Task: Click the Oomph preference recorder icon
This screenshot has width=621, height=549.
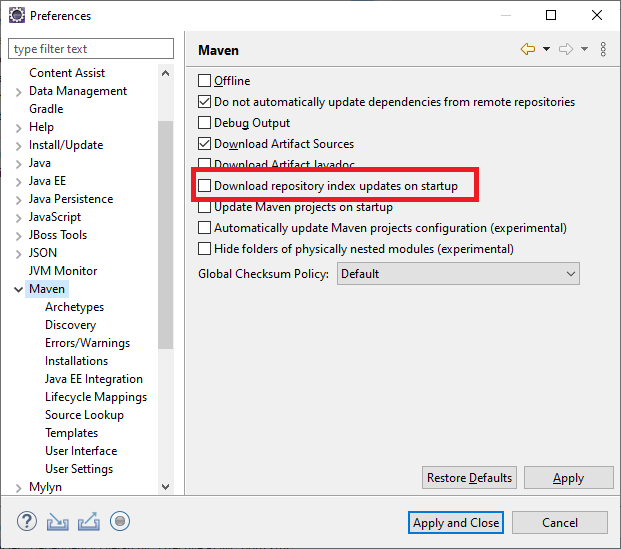Action: tap(120, 521)
